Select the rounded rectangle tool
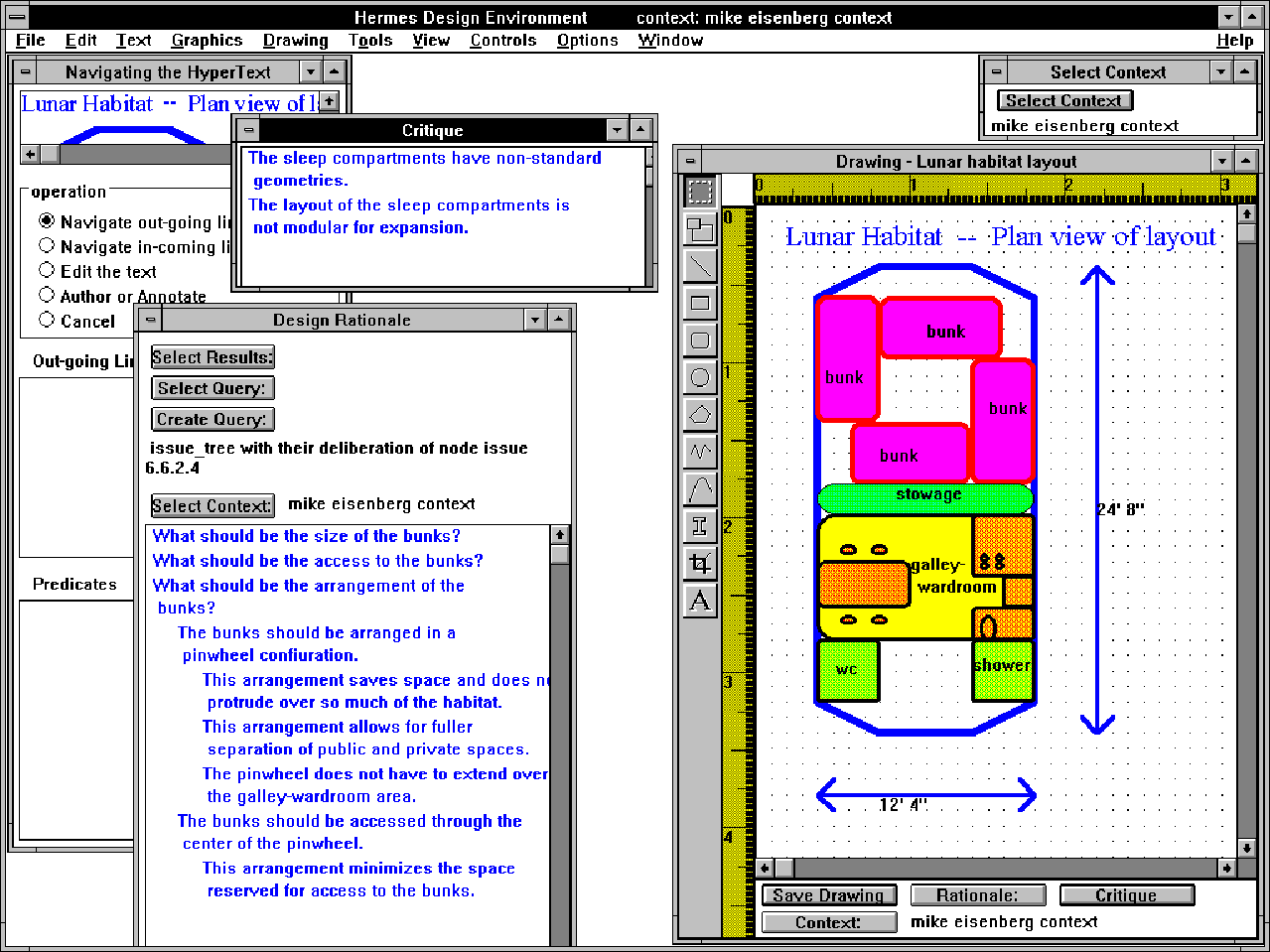1270x952 pixels. 700,340
